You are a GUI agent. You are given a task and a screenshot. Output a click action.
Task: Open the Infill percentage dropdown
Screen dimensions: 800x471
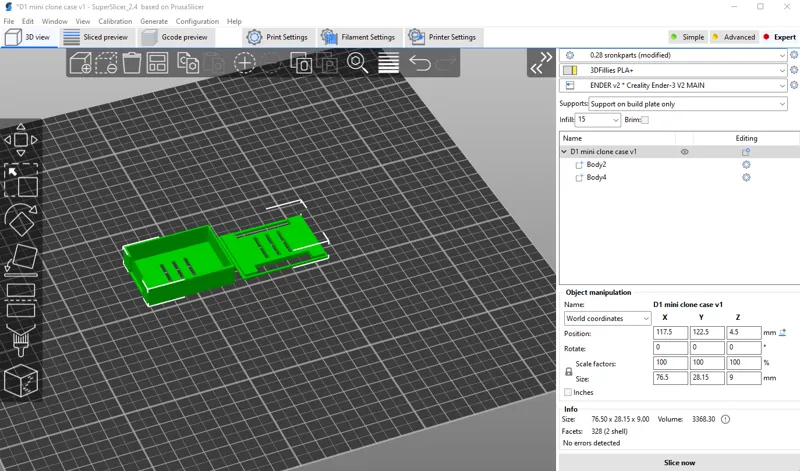[597, 120]
